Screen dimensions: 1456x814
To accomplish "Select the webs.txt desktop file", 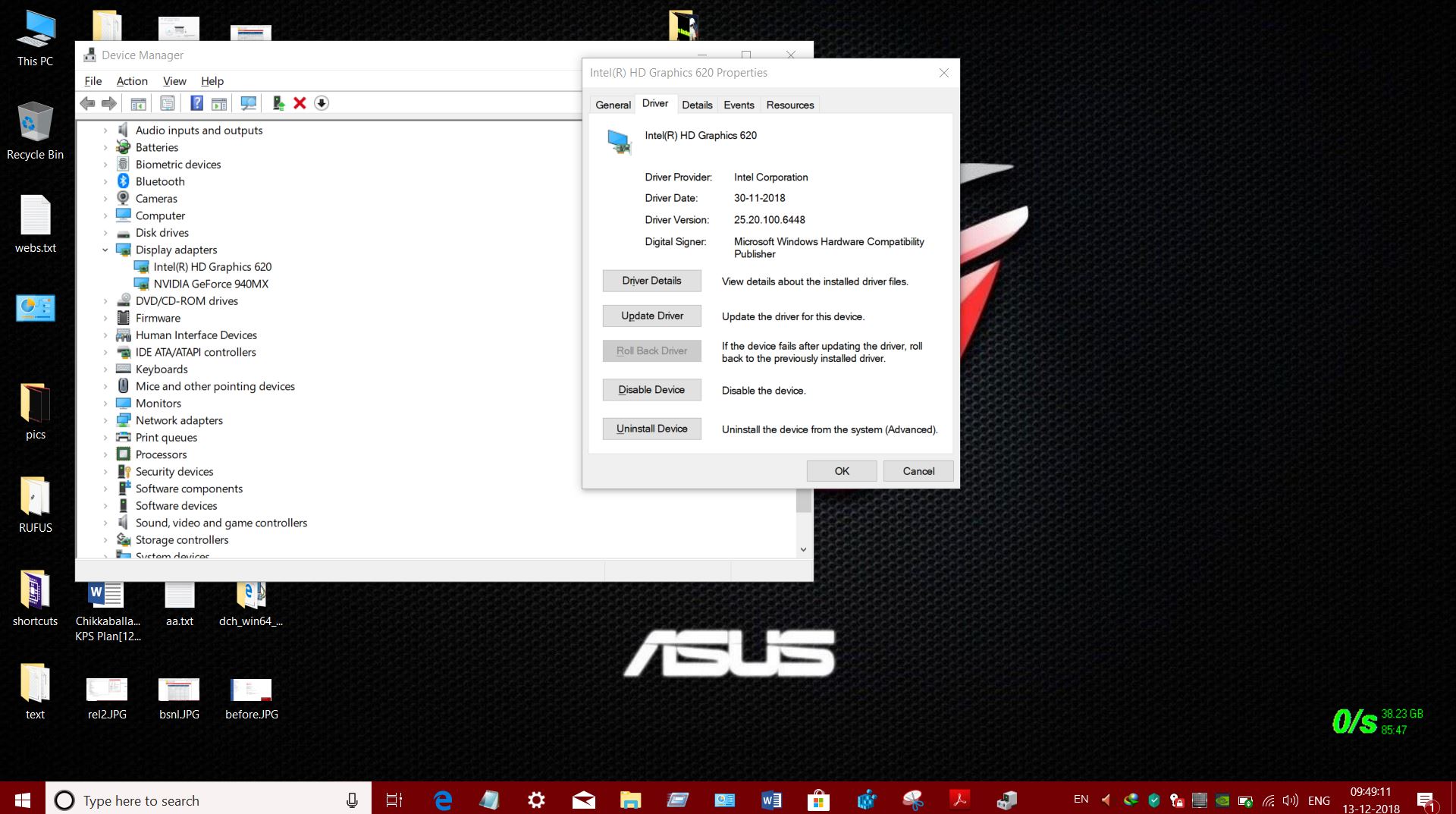I will [35, 225].
